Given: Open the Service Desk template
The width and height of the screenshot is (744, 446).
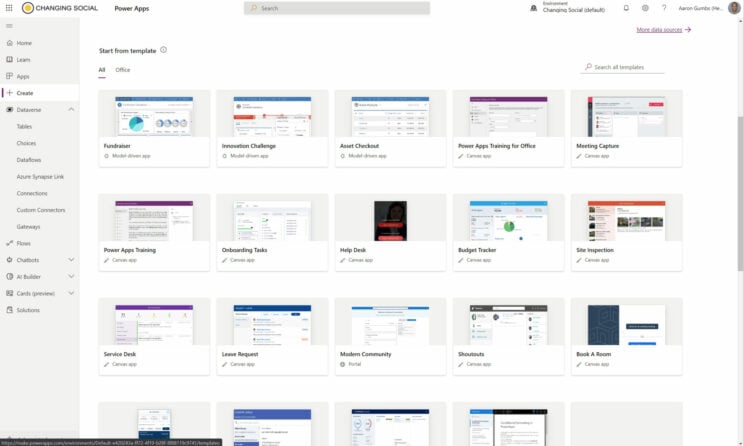Looking at the screenshot, I should pos(154,336).
